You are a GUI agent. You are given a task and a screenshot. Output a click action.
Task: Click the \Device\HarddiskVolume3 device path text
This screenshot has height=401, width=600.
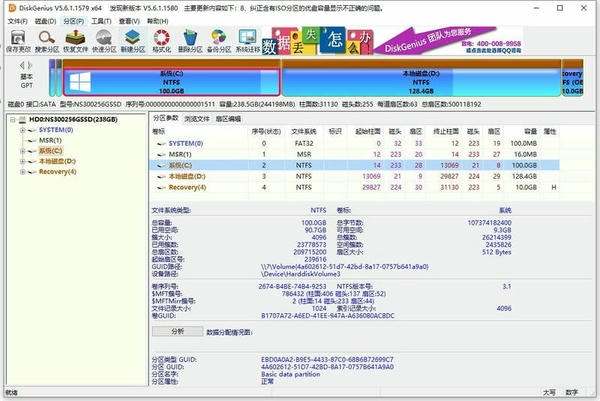(x=300, y=274)
